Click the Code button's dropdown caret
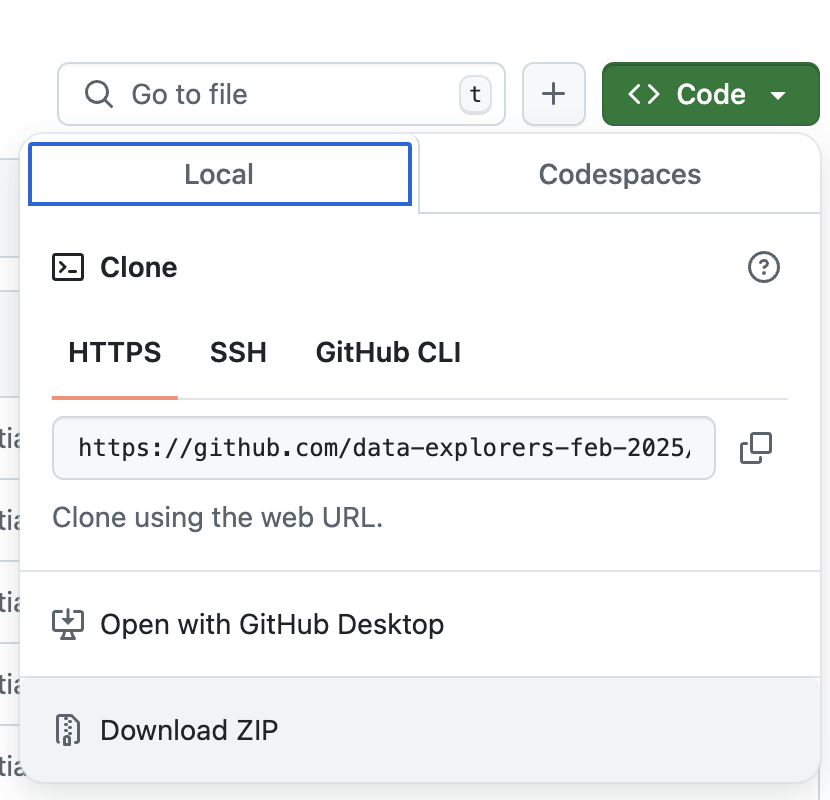 pos(778,96)
